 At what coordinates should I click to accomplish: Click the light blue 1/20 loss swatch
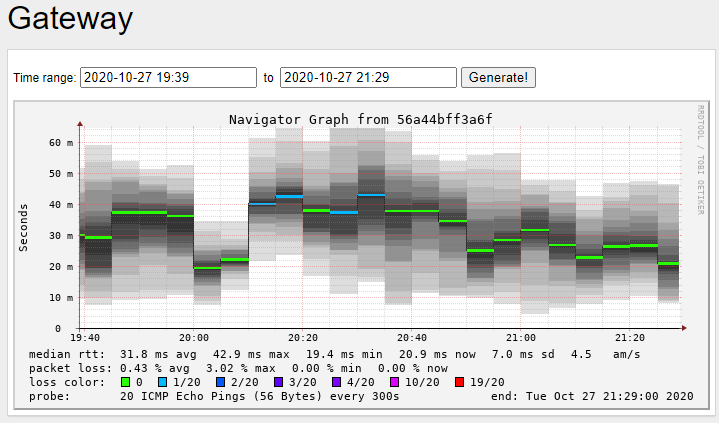(x=162, y=382)
